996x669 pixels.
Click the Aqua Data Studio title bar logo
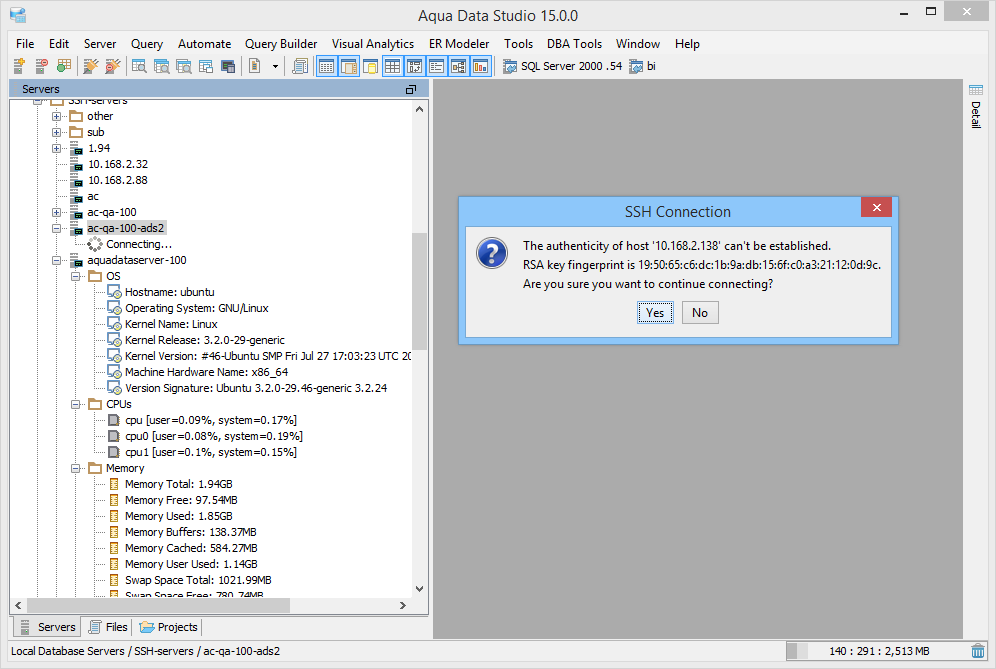click(x=18, y=15)
